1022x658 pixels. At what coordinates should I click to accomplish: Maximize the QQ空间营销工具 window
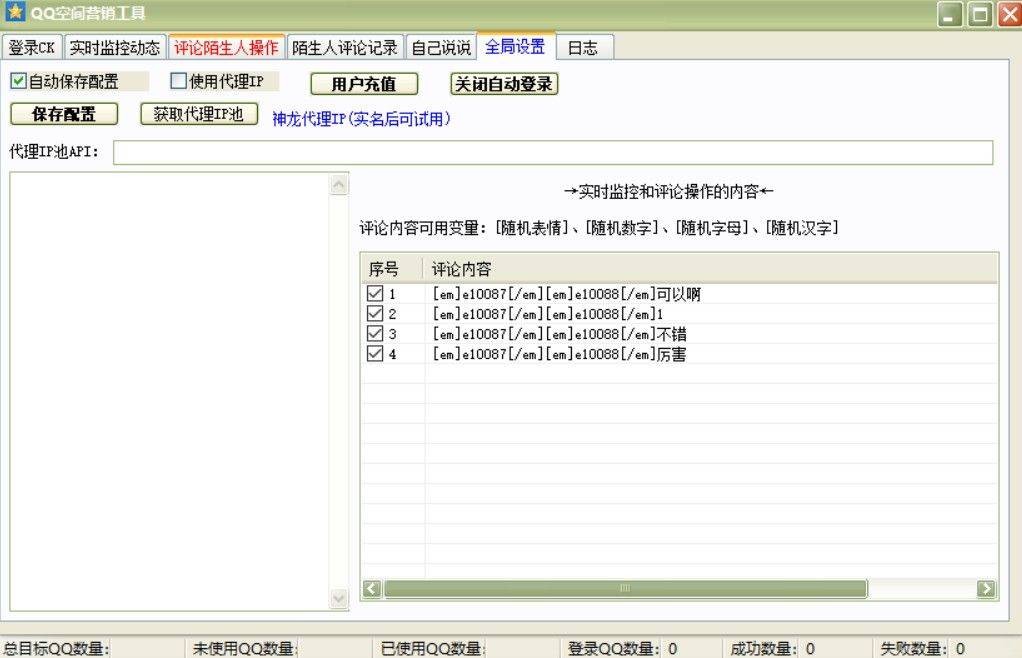[980, 14]
